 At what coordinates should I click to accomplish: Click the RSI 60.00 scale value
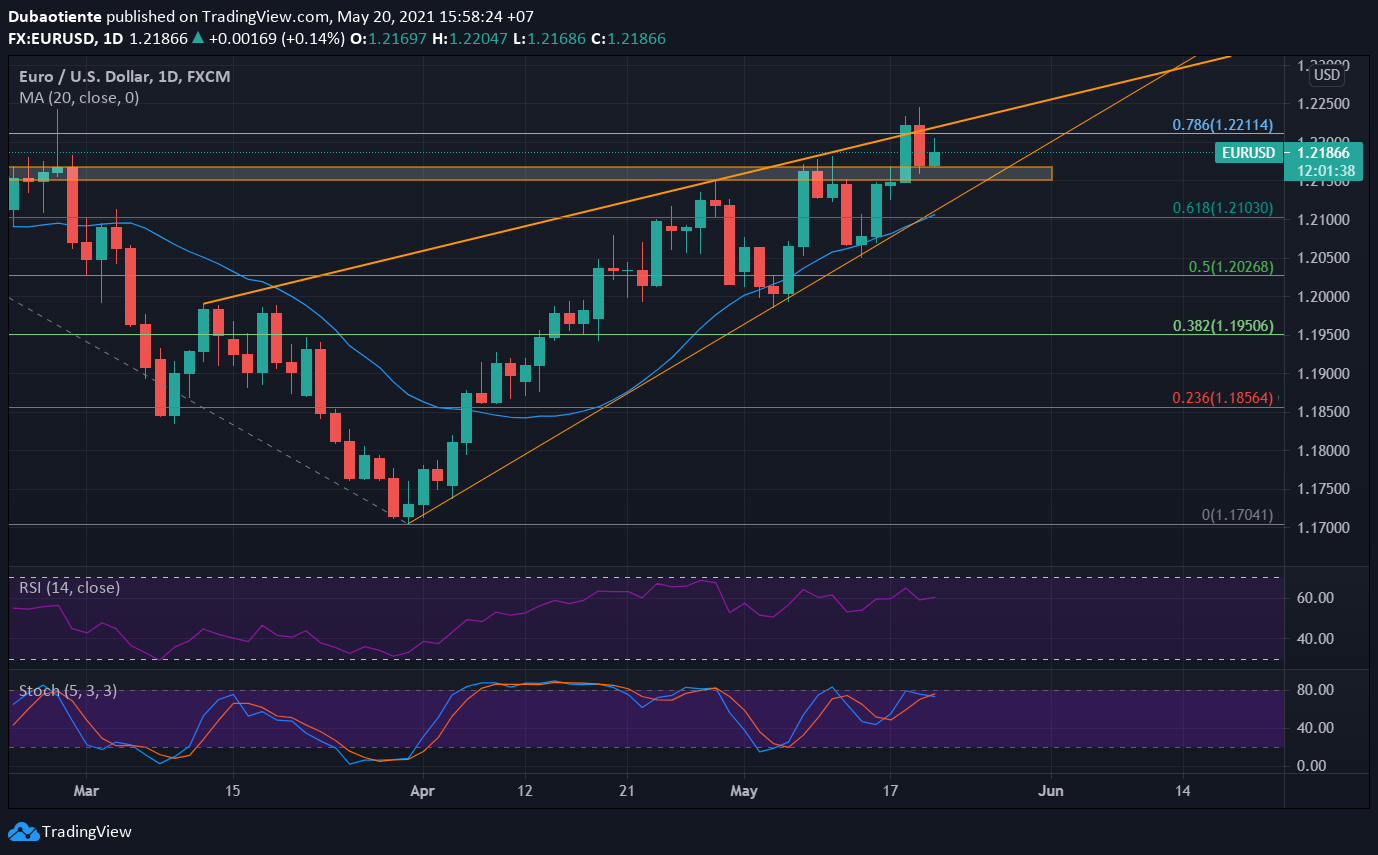1316,598
